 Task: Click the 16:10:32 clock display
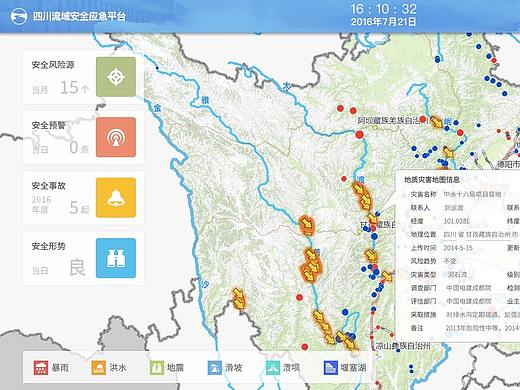pos(383,9)
